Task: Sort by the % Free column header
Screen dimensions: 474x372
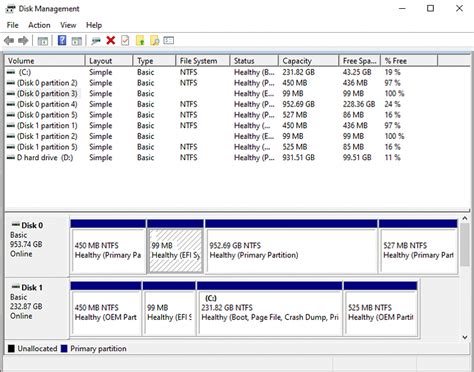Action: pos(409,61)
